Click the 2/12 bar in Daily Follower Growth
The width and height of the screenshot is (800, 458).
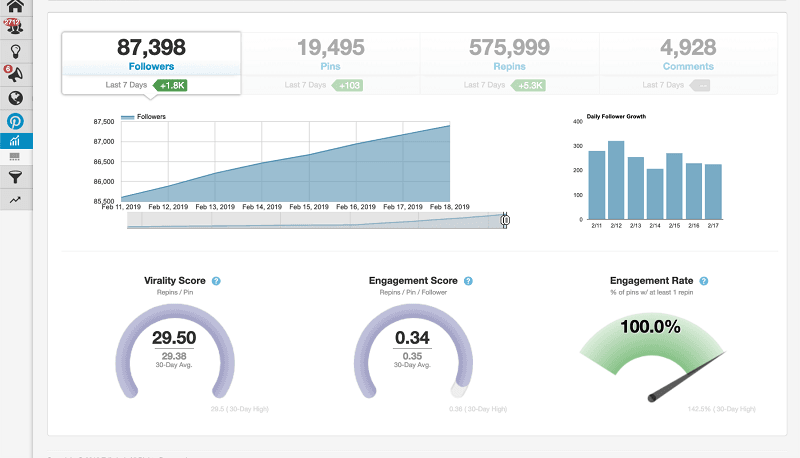pyautogui.click(x=616, y=180)
